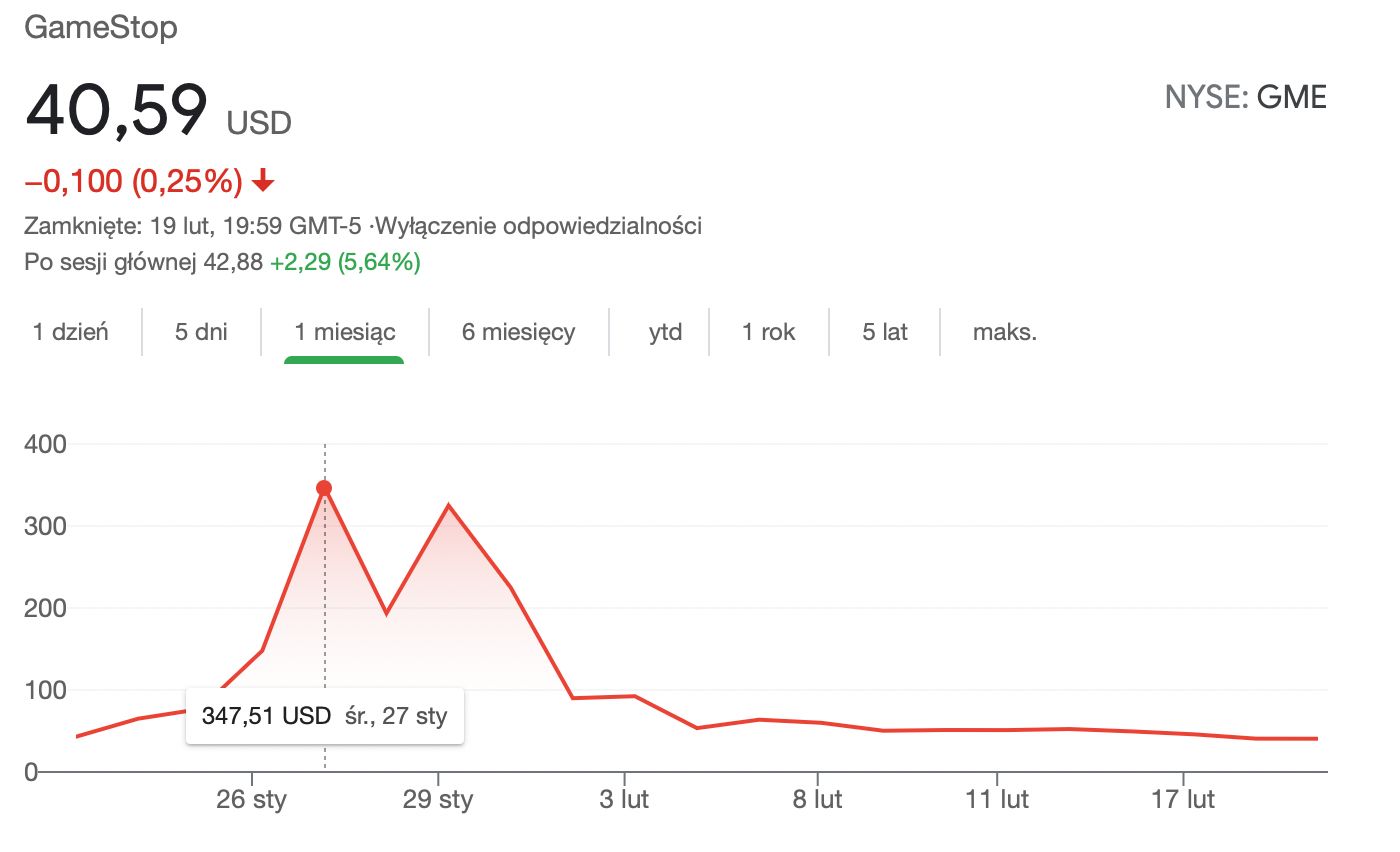Select the '1 miesiąc' tab
1400x852 pixels.
click(344, 332)
